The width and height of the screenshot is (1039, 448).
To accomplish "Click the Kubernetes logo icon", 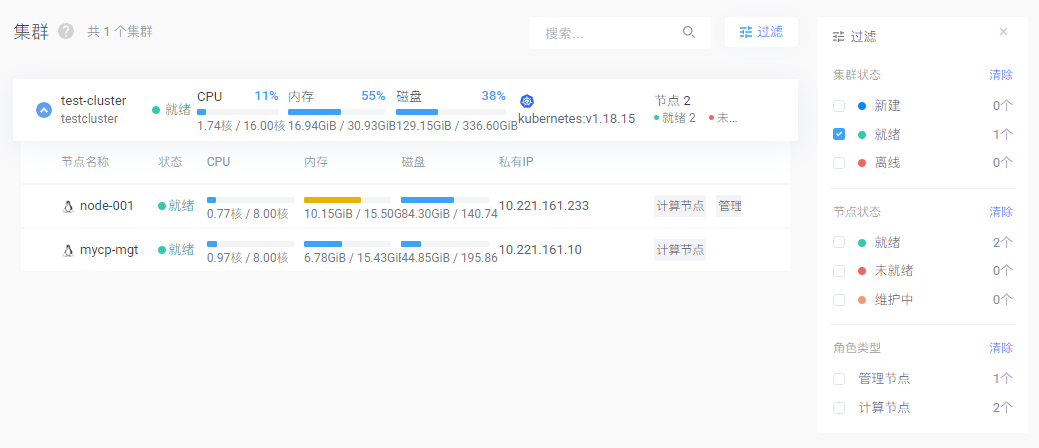I will tap(527, 101).
